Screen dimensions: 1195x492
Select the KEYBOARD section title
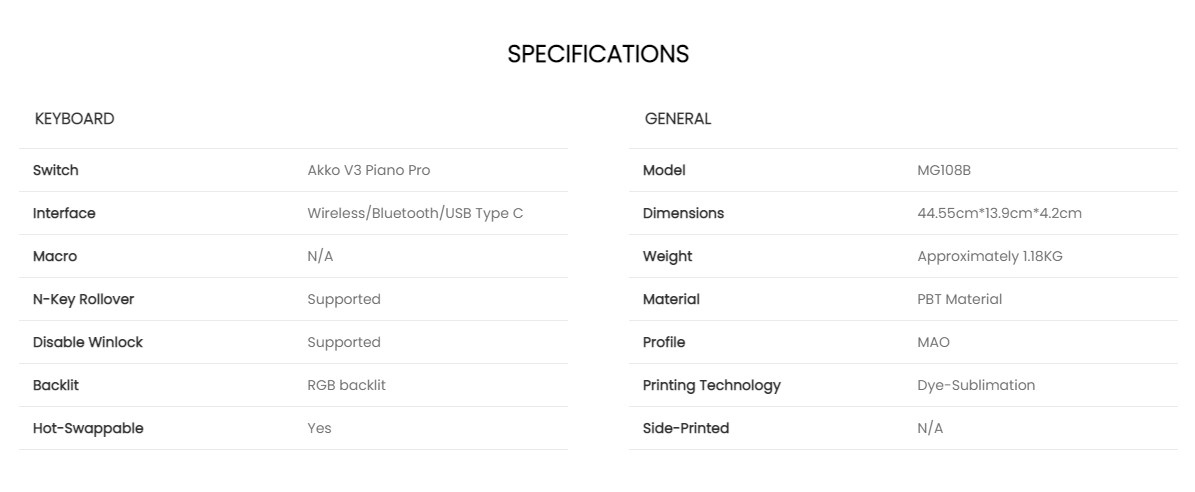coord(74,119)
